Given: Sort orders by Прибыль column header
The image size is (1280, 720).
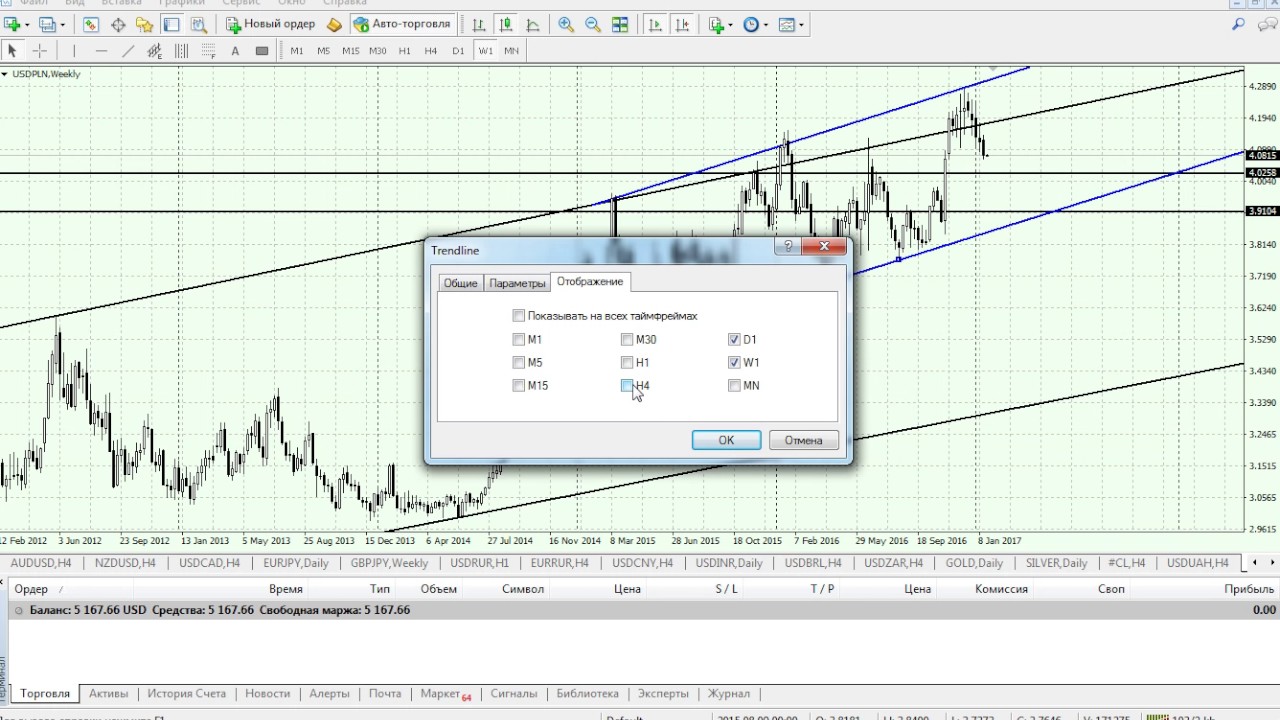Looking at the screenshot, I should coord(1249,589).
